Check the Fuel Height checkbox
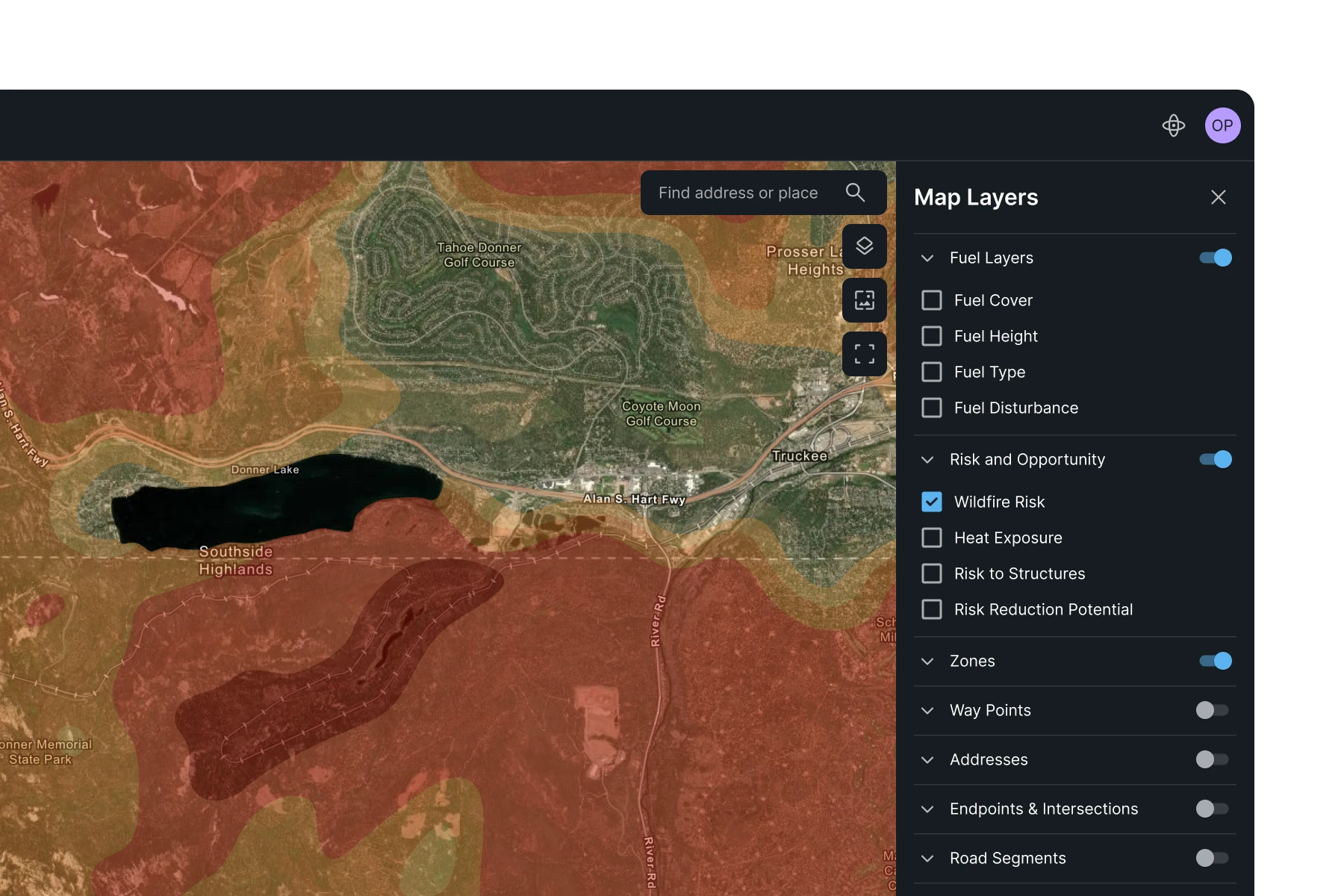Image resolution: width=1344 pixels, height=896 pixels. 932,336
